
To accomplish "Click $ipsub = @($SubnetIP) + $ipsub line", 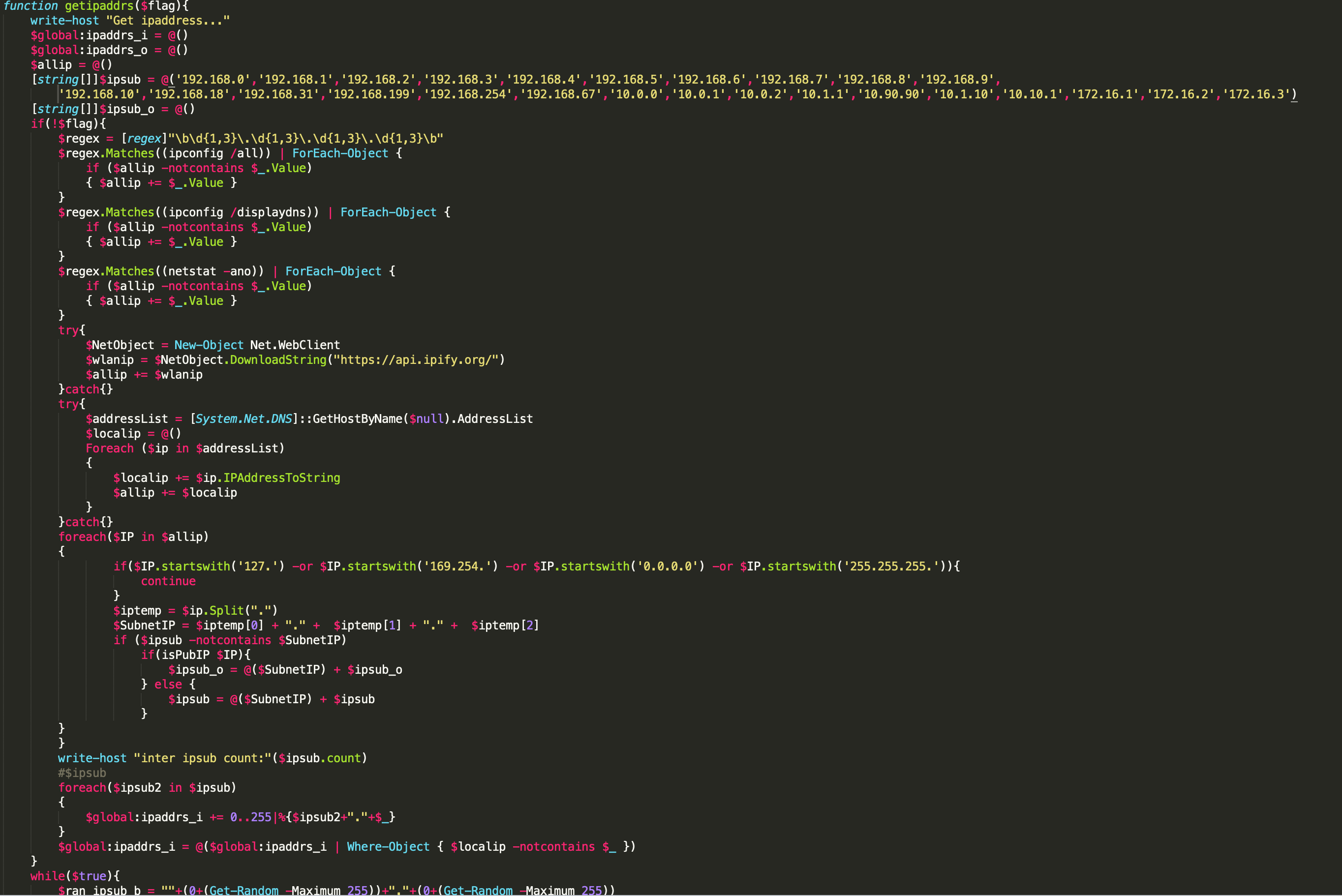I will click(x=272, y=699).
